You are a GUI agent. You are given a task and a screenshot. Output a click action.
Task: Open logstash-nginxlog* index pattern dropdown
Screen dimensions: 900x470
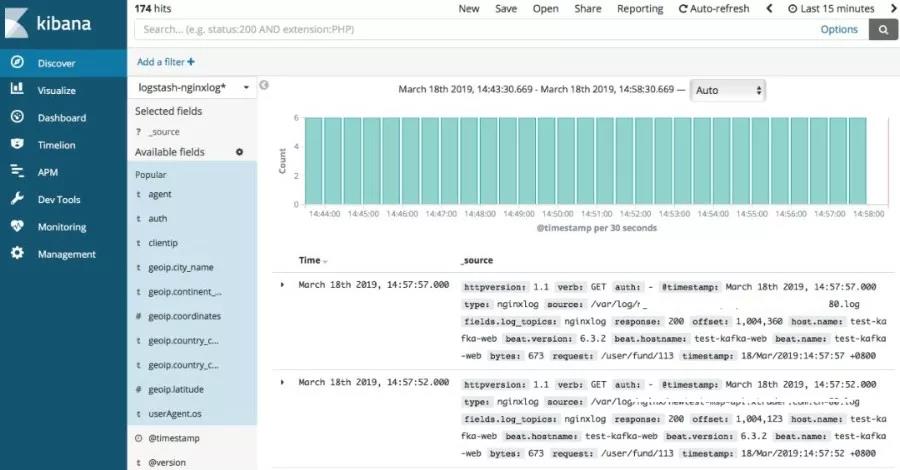192,87
